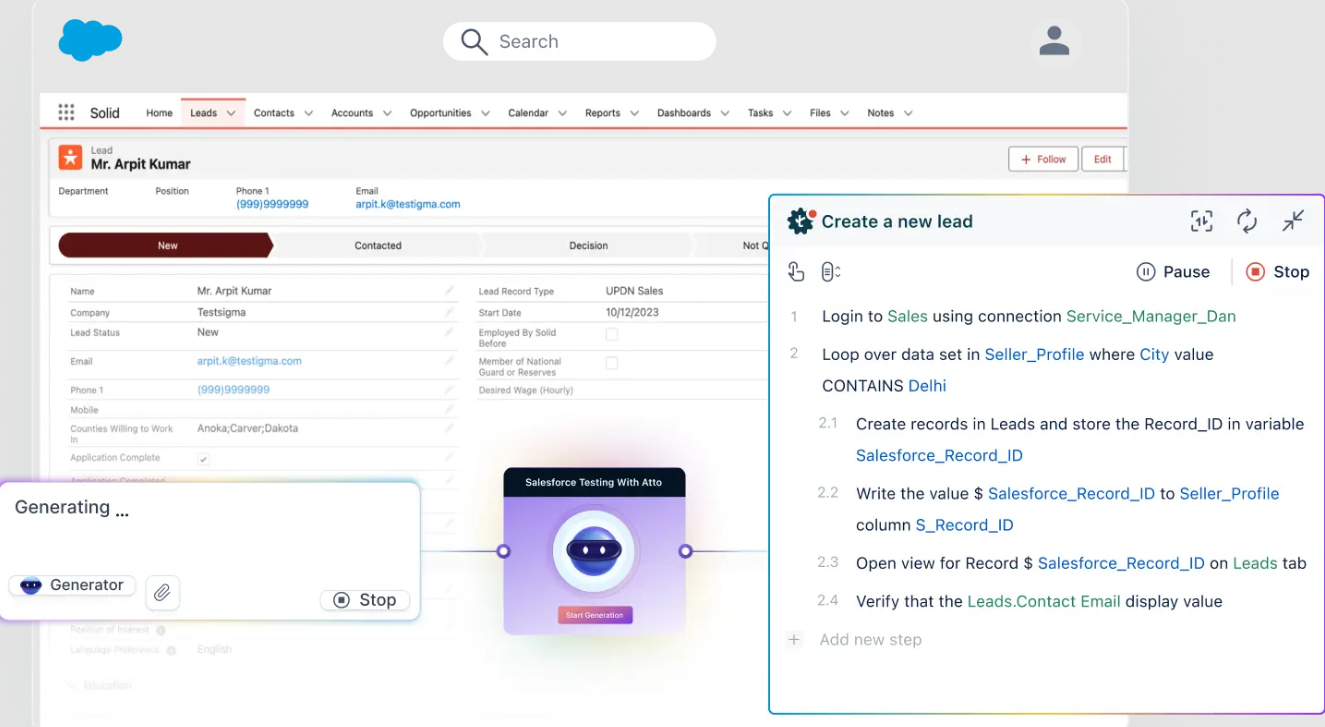Expand the Reports tab dropdown arrow
Viewport: 1325px width, 727px height.
[634, 113]
